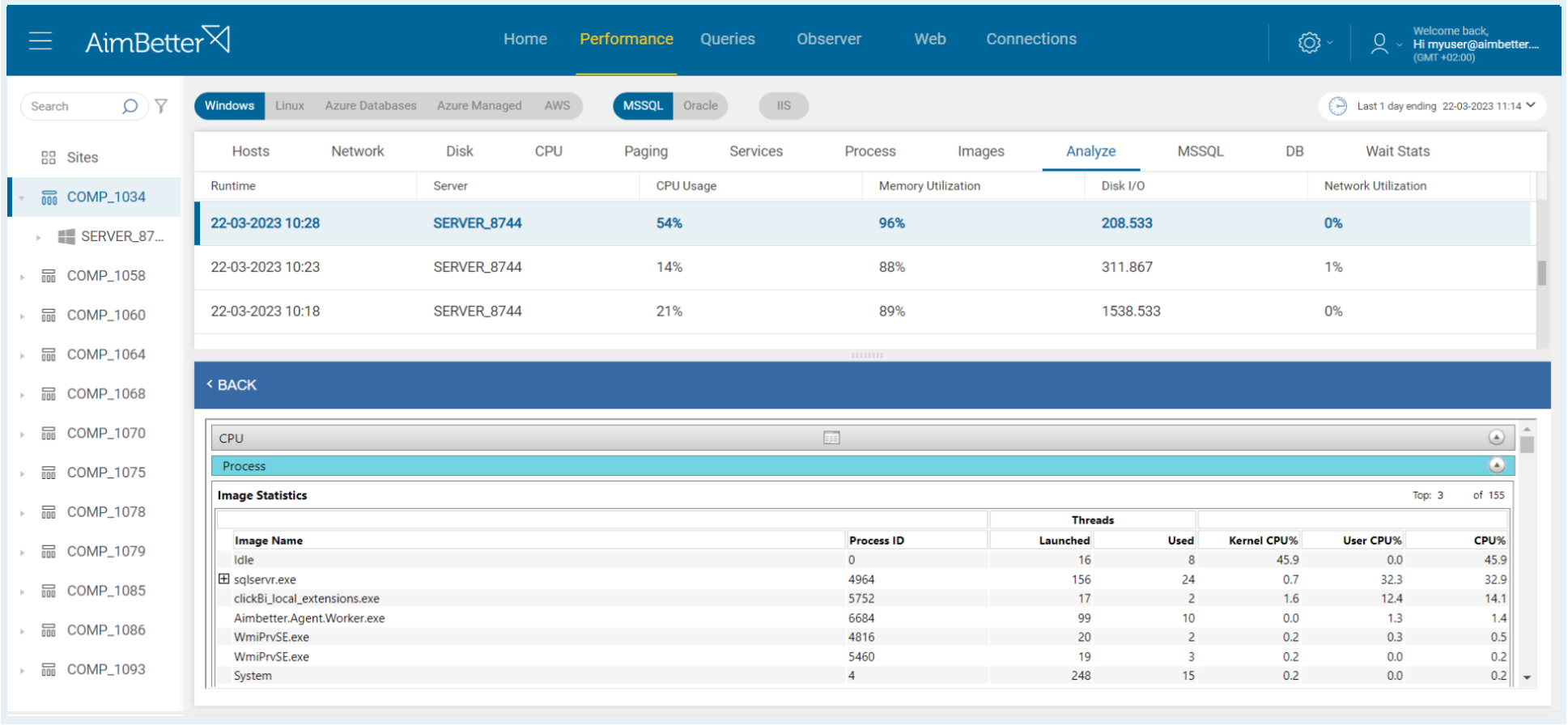Select the Sites entry in sidebar
The width and height of the screenshot is (1568, 725).
click(x=83, y=158)
